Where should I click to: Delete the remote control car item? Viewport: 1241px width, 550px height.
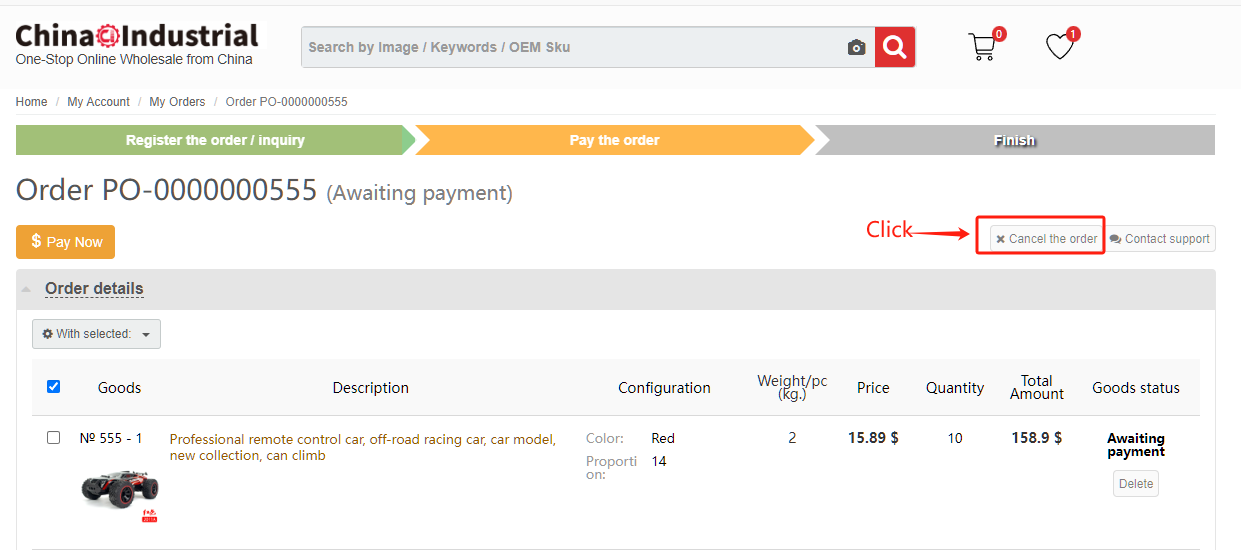[1136, 484]
